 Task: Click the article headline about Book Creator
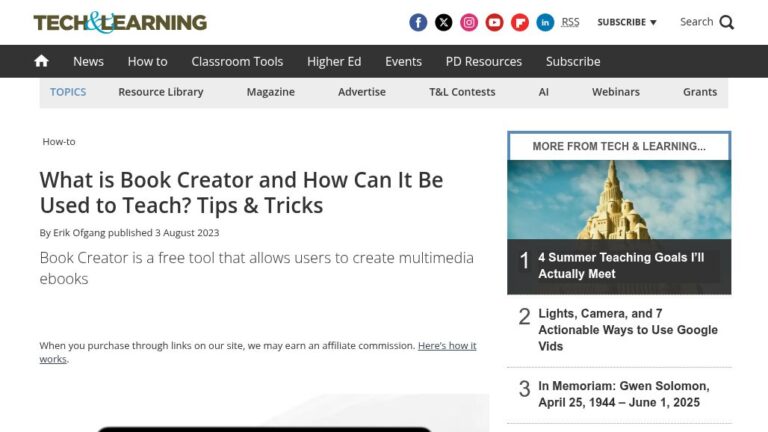click(x=241, y=192)
